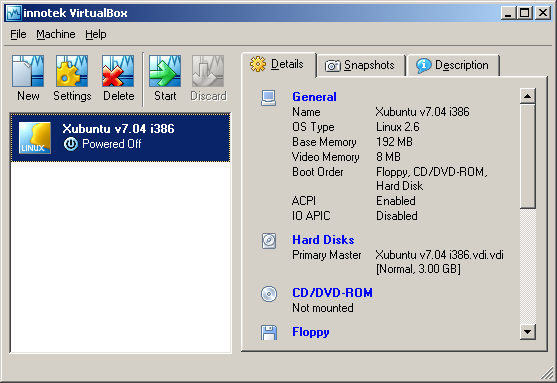The width and height of the screenshot is (557, 383).
Task: Maximize the innotek VirtualBox window
Action: [525, 13]
